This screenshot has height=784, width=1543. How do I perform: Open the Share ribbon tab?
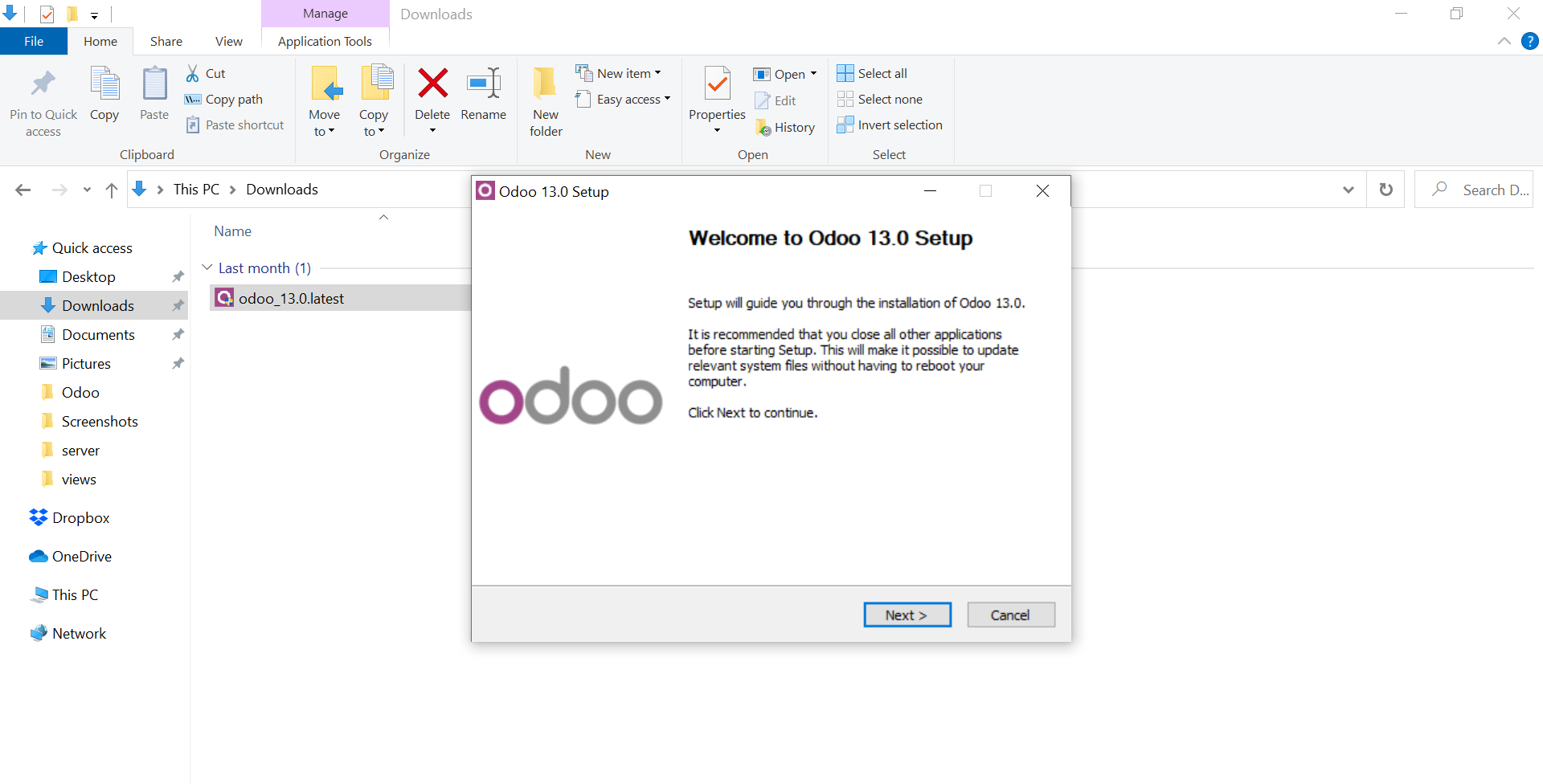pos(166,41)
